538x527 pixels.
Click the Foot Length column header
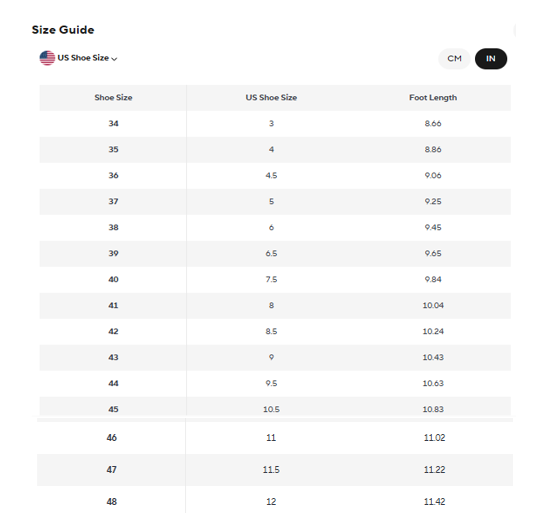tap(433, 98)
